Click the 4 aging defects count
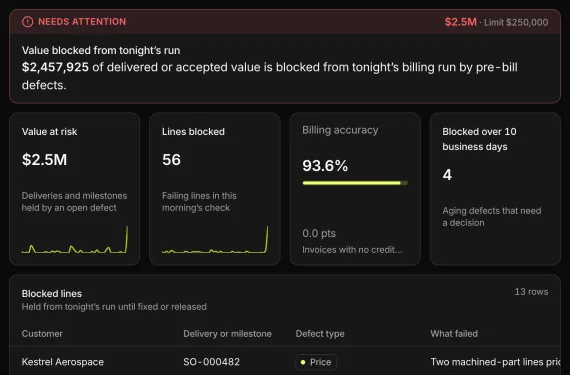 pos(447,175)
